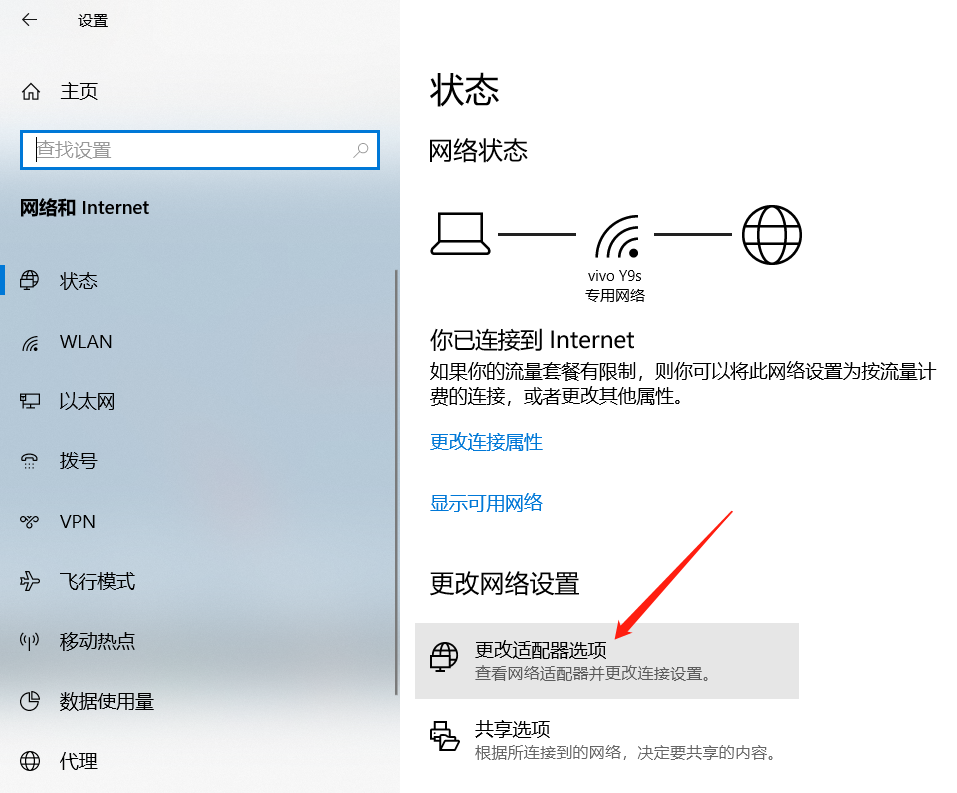Click the vivo Y9s network name
This screenshot has width=957, height=793.
click(615, 276)
